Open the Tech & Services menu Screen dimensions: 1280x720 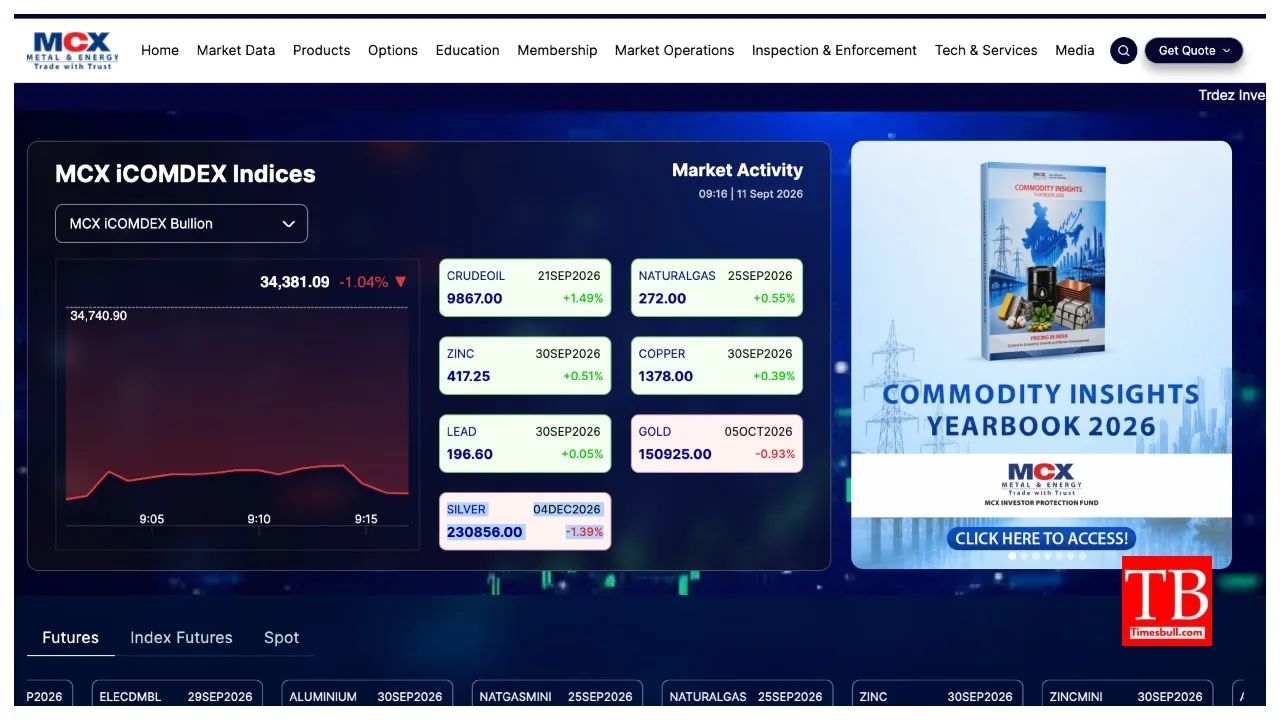986,50
